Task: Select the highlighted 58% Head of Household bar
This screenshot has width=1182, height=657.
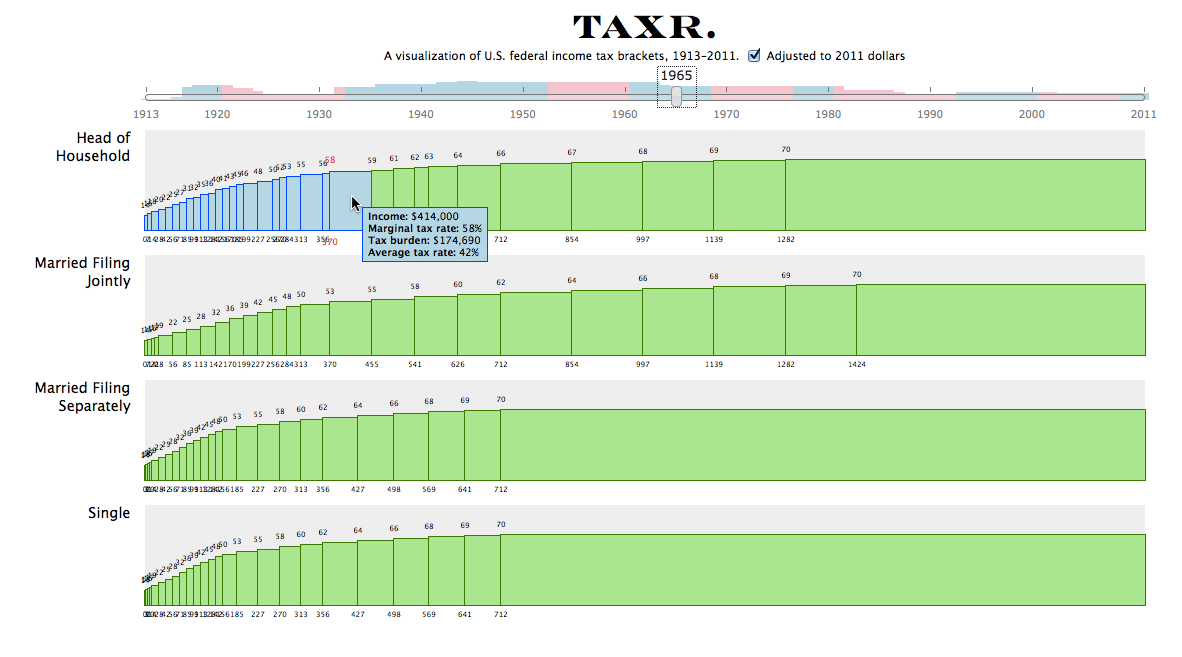Action: click(350, 200)
